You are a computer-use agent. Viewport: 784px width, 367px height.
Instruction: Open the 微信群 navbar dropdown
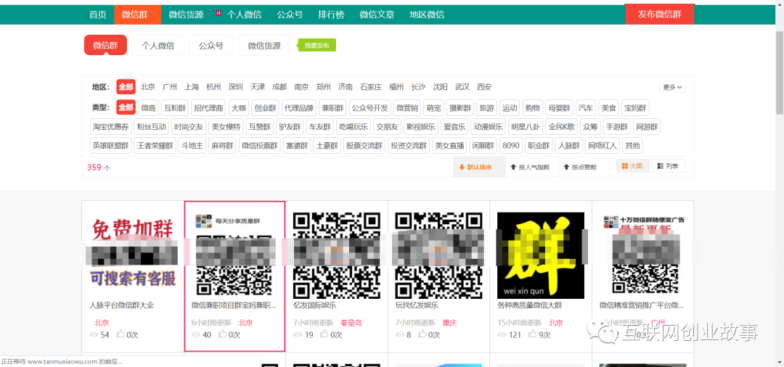(x=138, y=14)
